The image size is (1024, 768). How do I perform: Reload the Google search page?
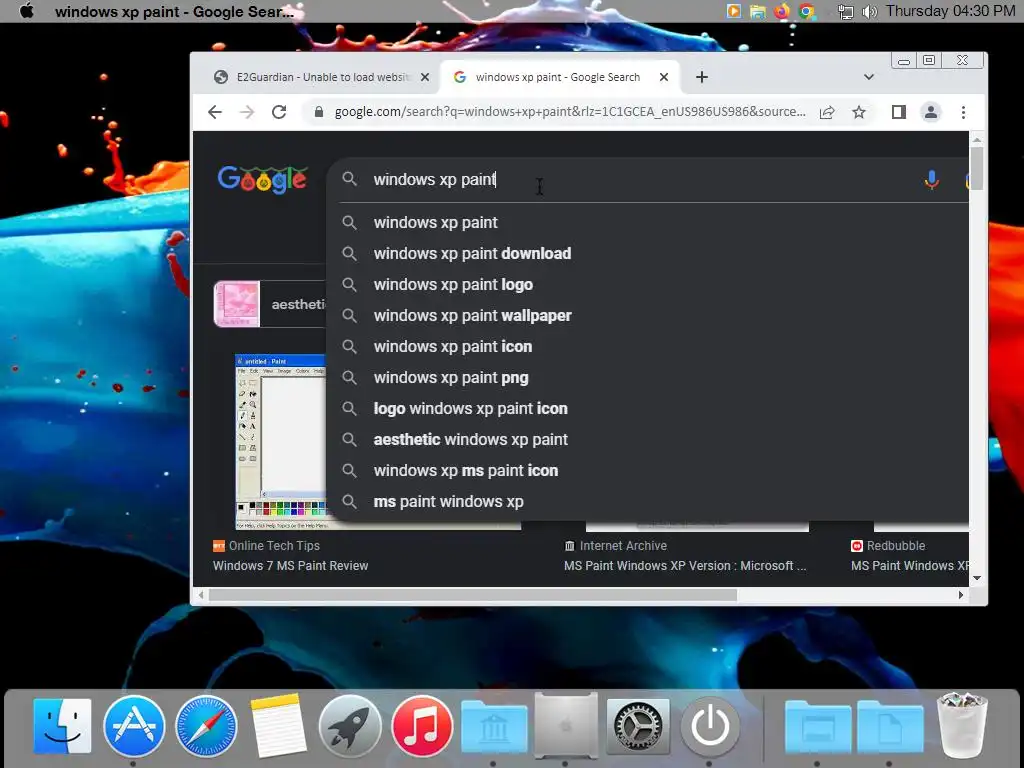(x=279, y=112)
